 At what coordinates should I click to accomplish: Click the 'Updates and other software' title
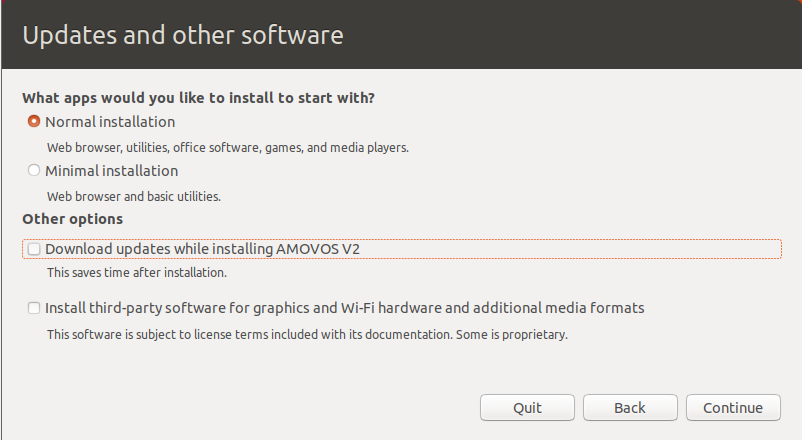183,35
